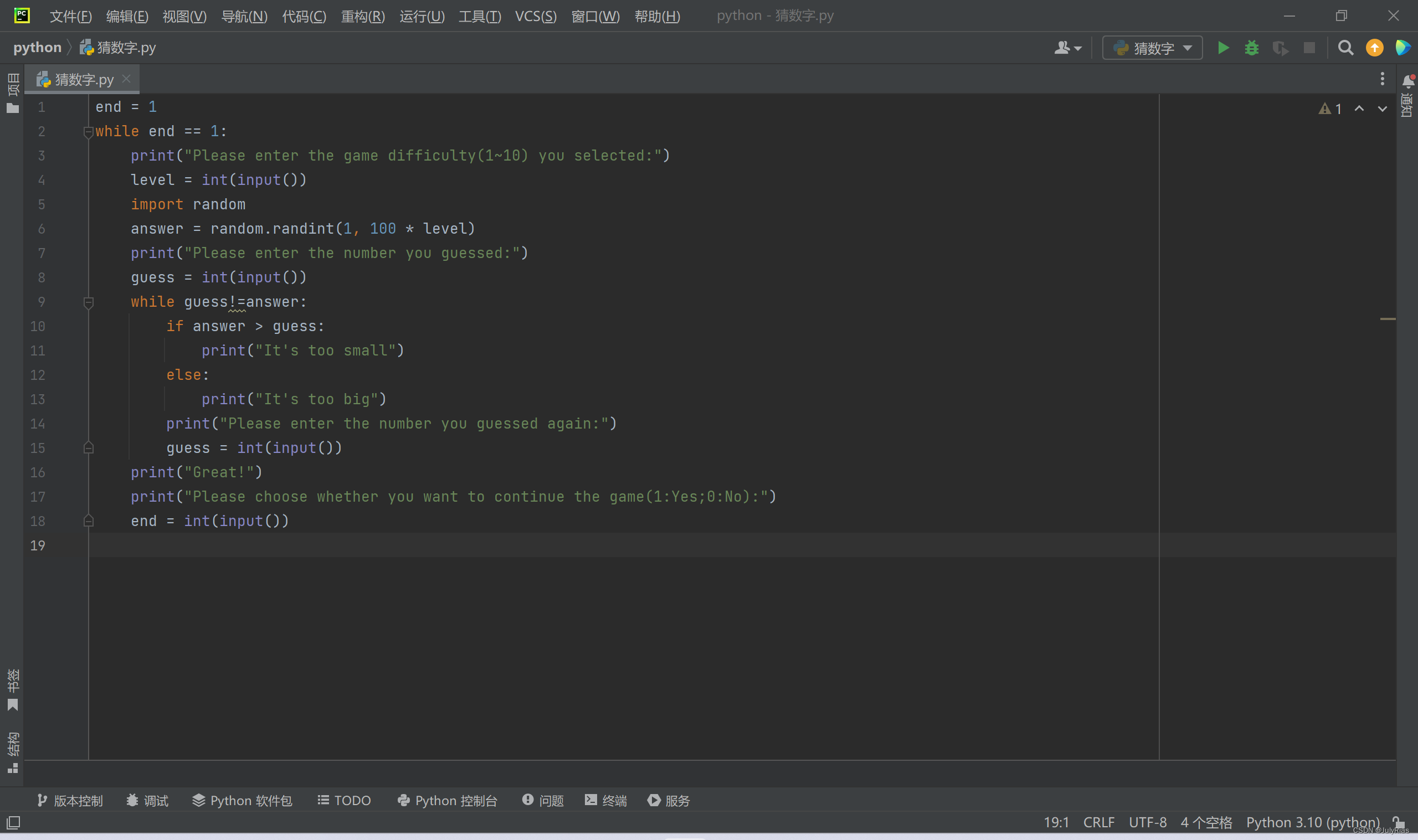
Task: Open the Python 控制台 tool window tab
Action: pos(447,800)
